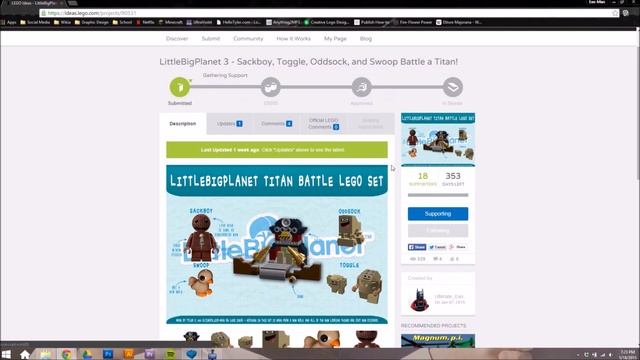The height and width of the screenshot is (360, 640).
Task: Open the Minecraft bookmark
Action: [171, 22]
